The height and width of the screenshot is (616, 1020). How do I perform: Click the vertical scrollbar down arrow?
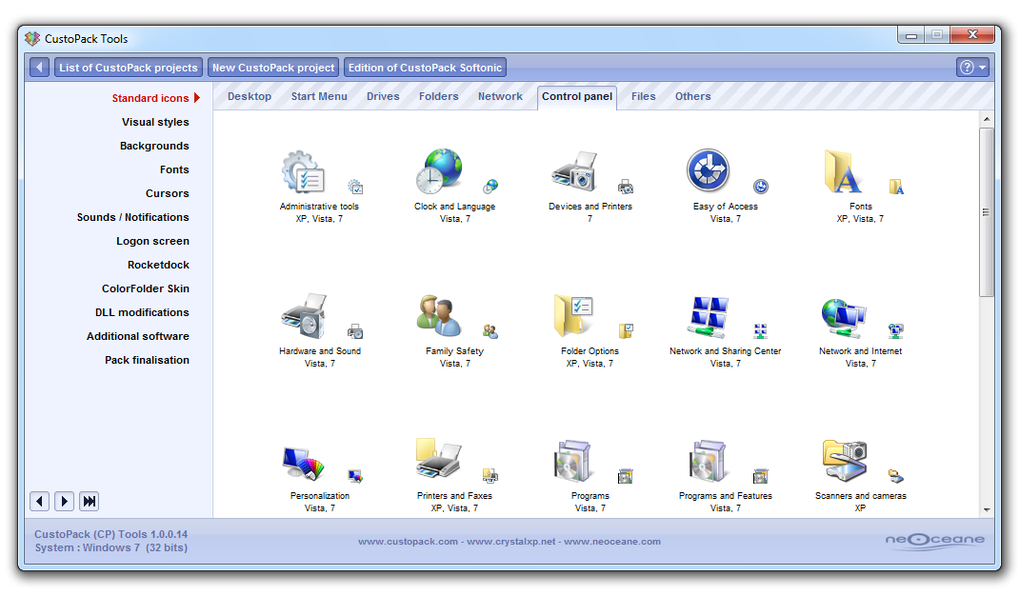pos(987,510)
